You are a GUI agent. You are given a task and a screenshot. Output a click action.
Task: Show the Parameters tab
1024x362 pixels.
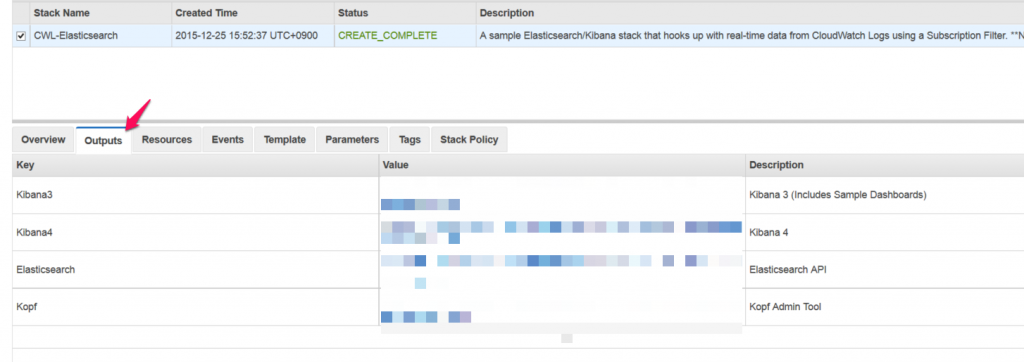[352, 140]
